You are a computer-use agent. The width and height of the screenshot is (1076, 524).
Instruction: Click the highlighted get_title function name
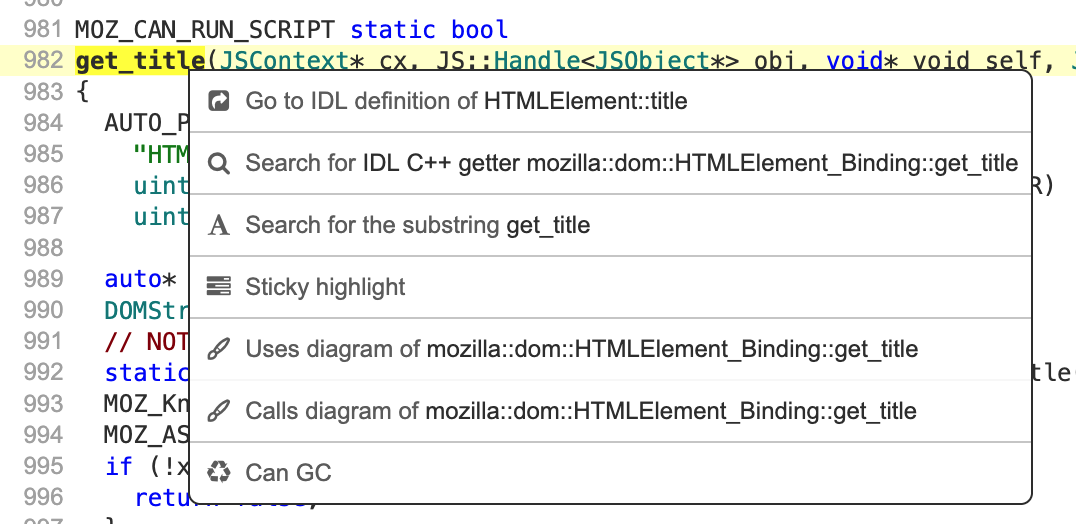pyautogui.click(x=139, y=61)
